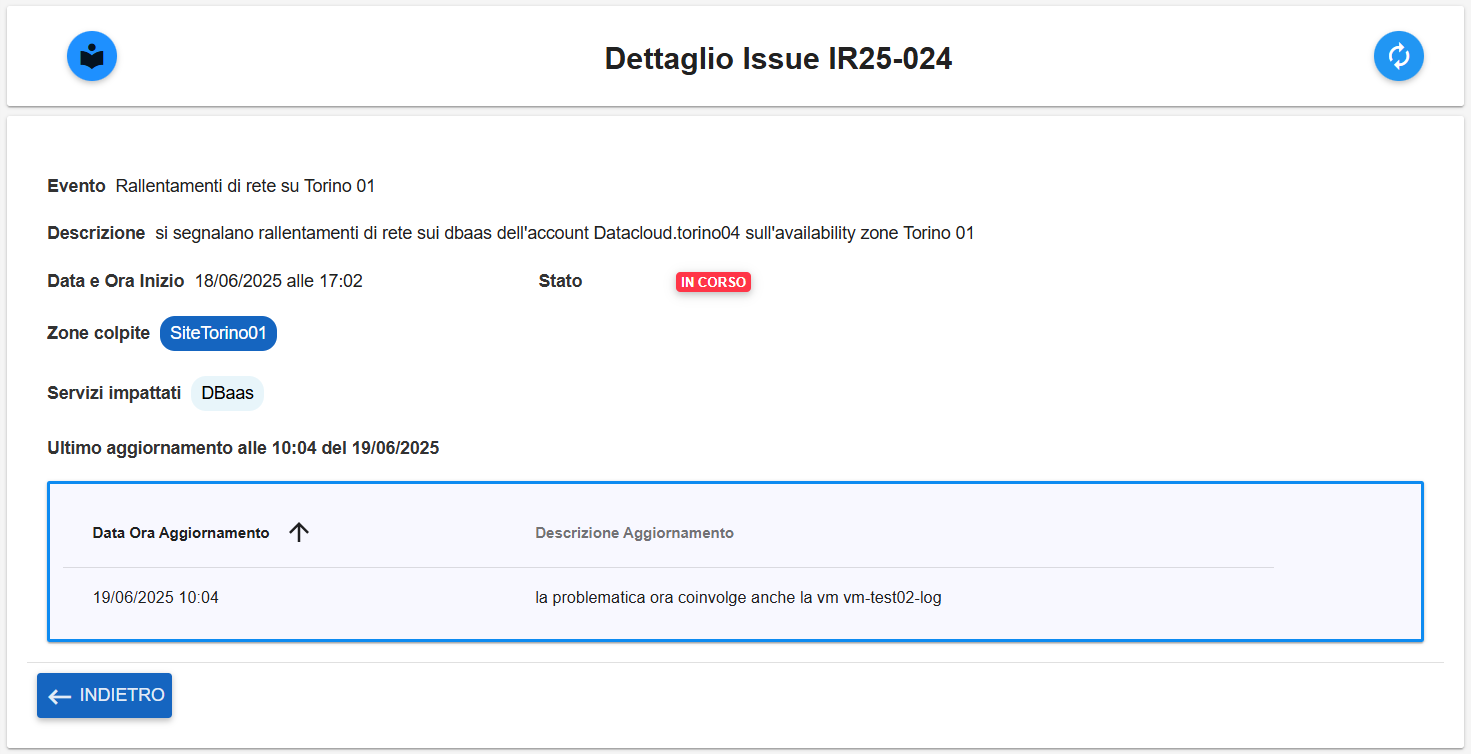Click event text Rallentamenti di rete su Torino 01
The width and height of the screenshot is (1471, 754).
tap(245, 186)
